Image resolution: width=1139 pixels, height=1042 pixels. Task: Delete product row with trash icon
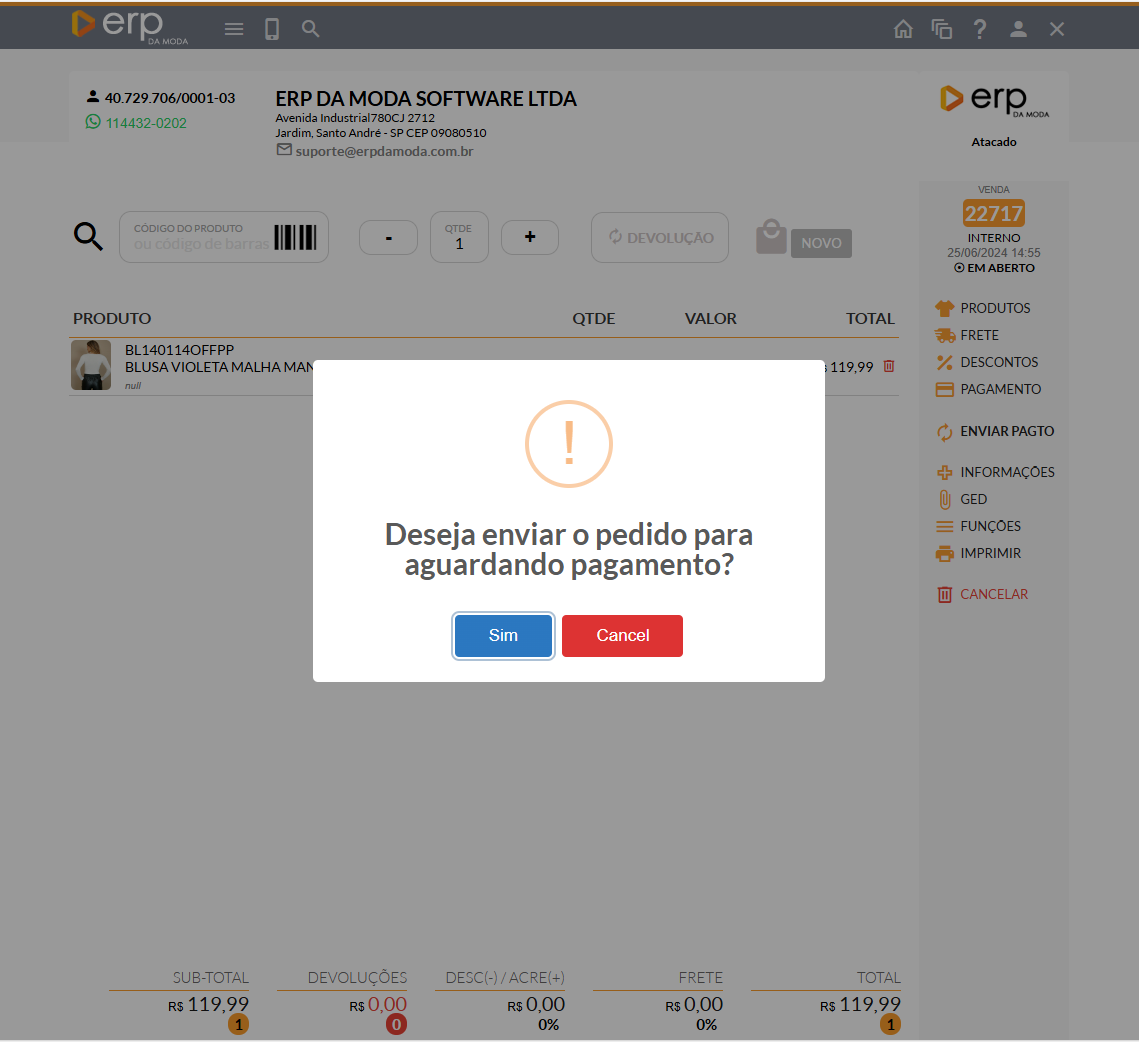click(889, 367)
